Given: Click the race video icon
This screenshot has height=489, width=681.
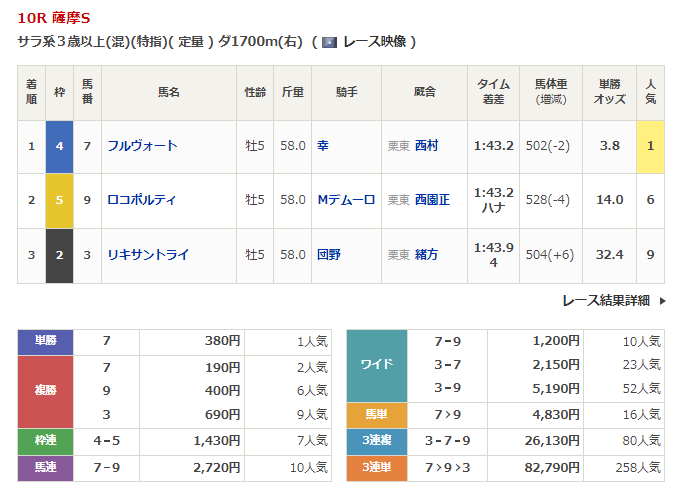Looking at the screenshot, I should (x=328, y=42).
